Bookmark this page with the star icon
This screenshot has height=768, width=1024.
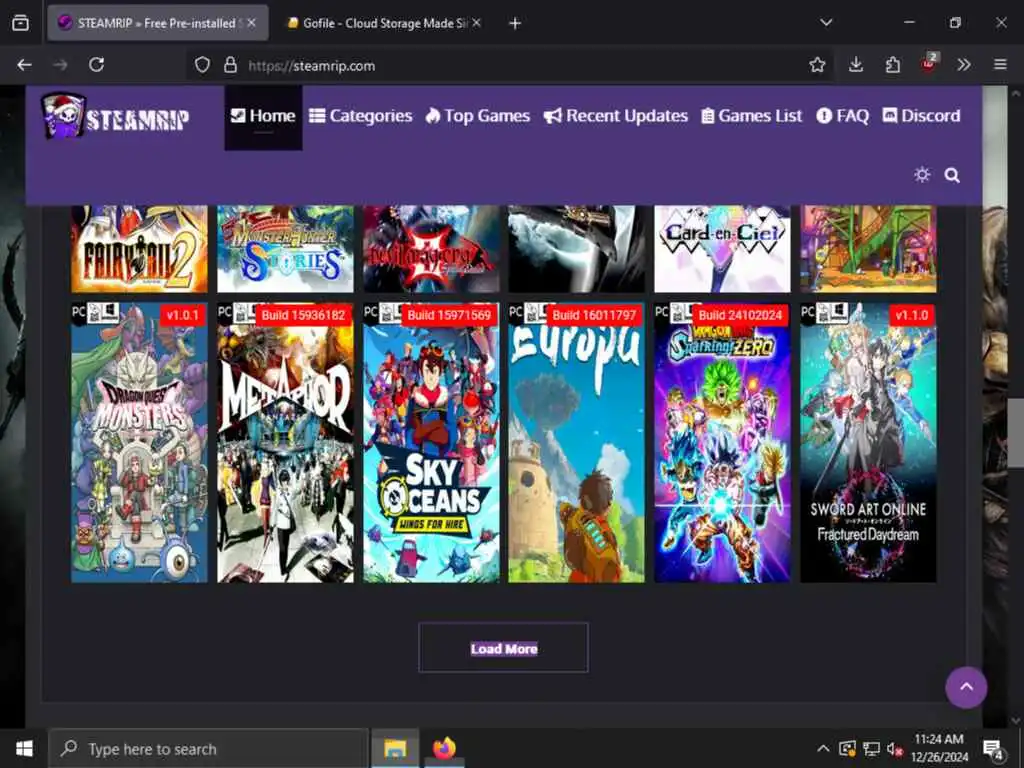817,65
